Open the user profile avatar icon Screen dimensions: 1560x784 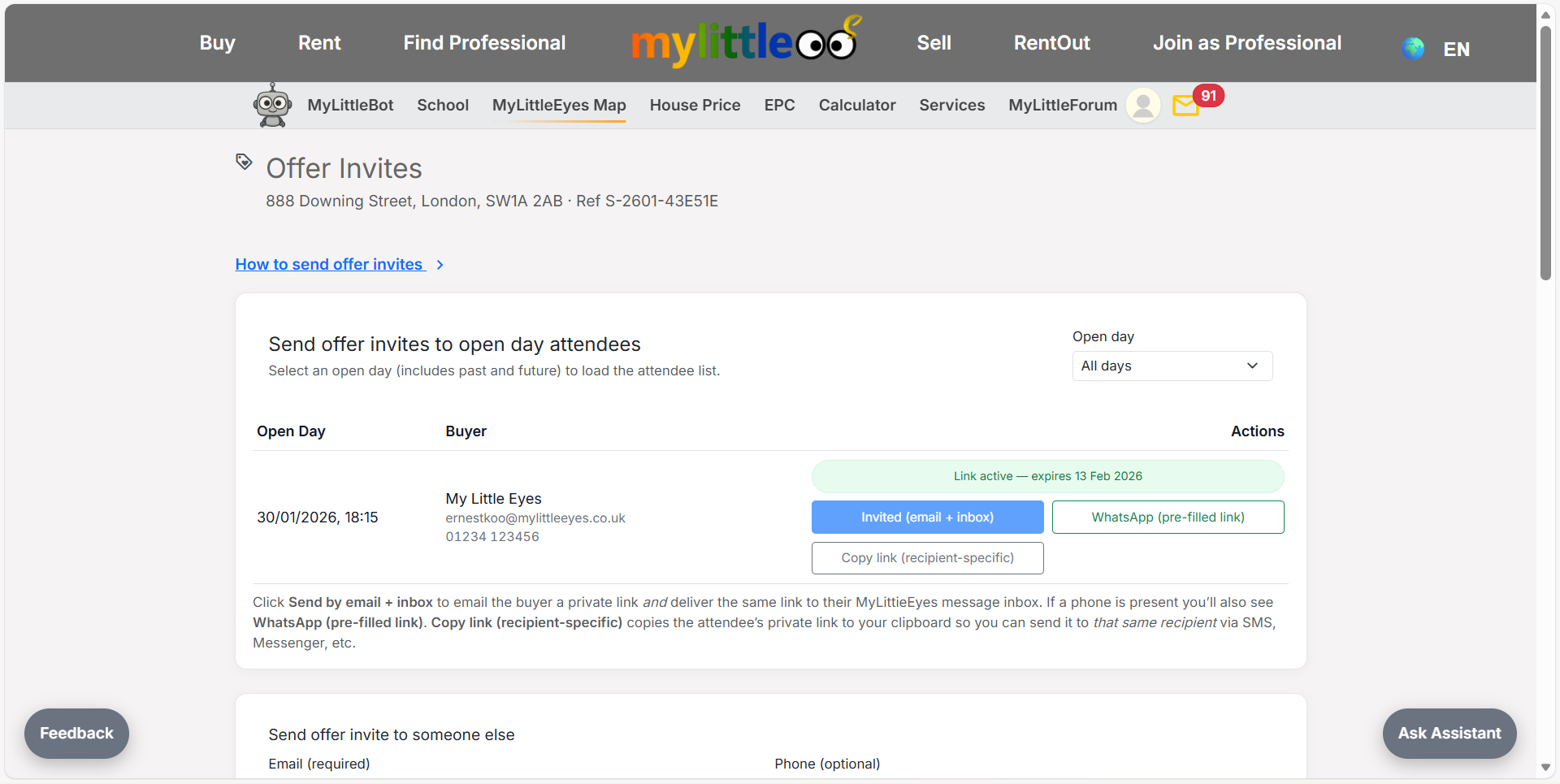point(1142,106)
